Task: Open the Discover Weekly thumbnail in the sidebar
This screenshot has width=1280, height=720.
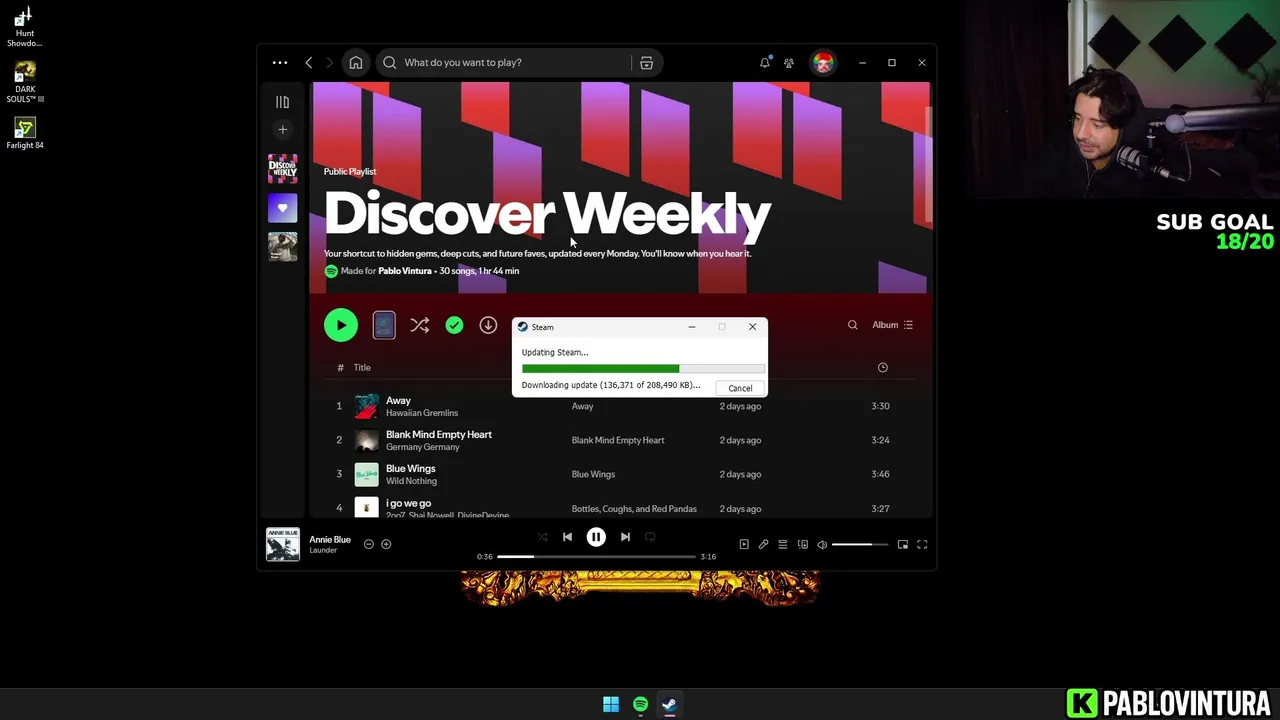Action: pyautogui.click(x=282, y=169)
